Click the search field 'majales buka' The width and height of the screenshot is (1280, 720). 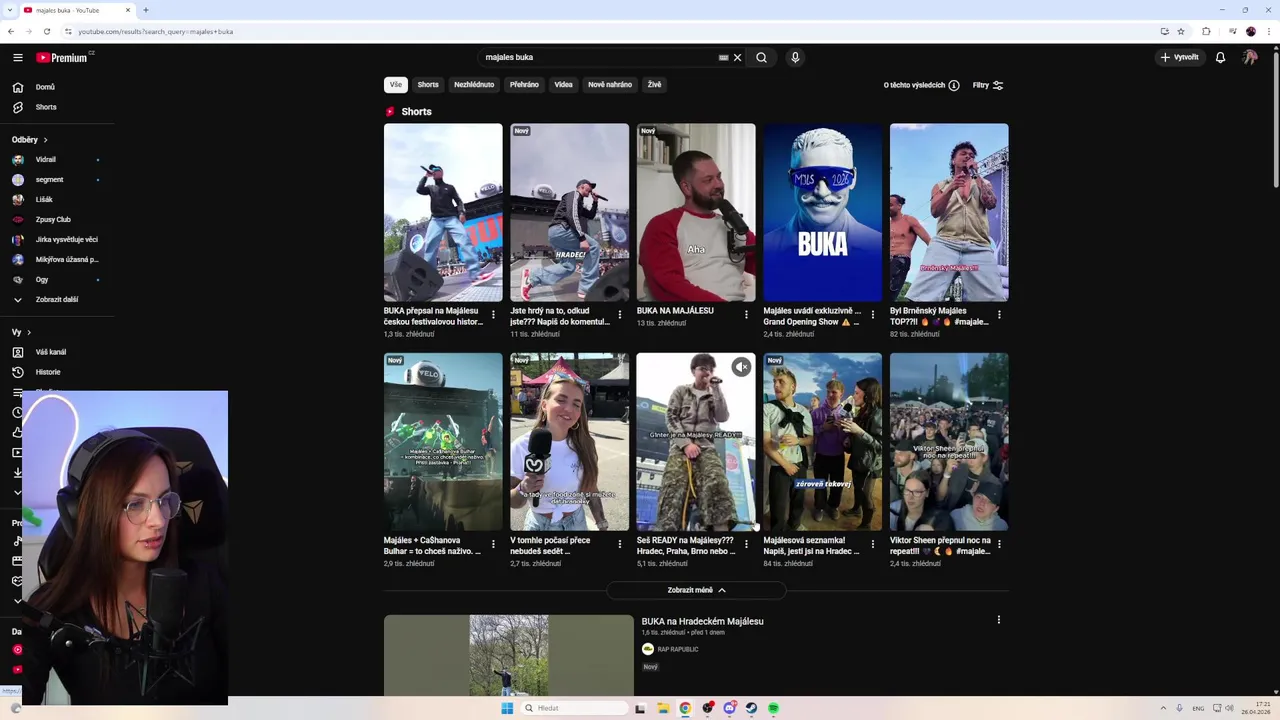597,57
